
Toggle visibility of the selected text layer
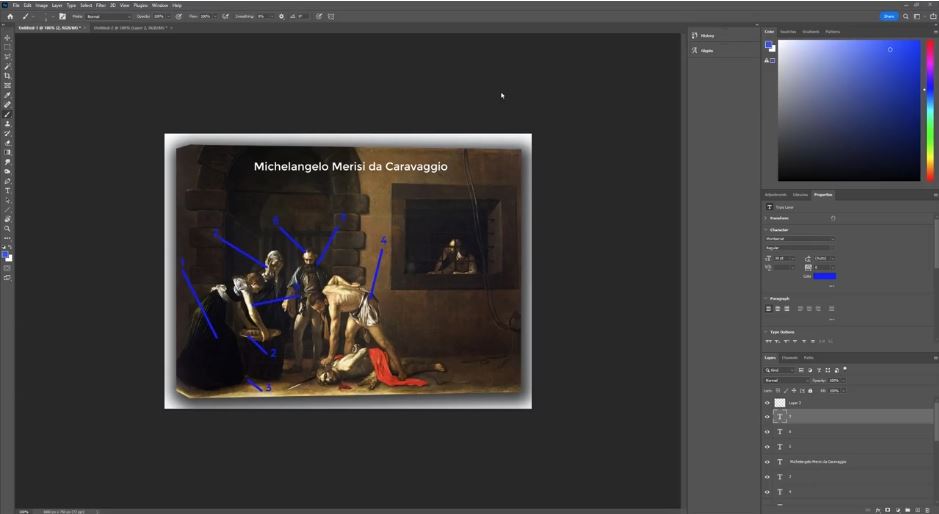click(768, 417)
